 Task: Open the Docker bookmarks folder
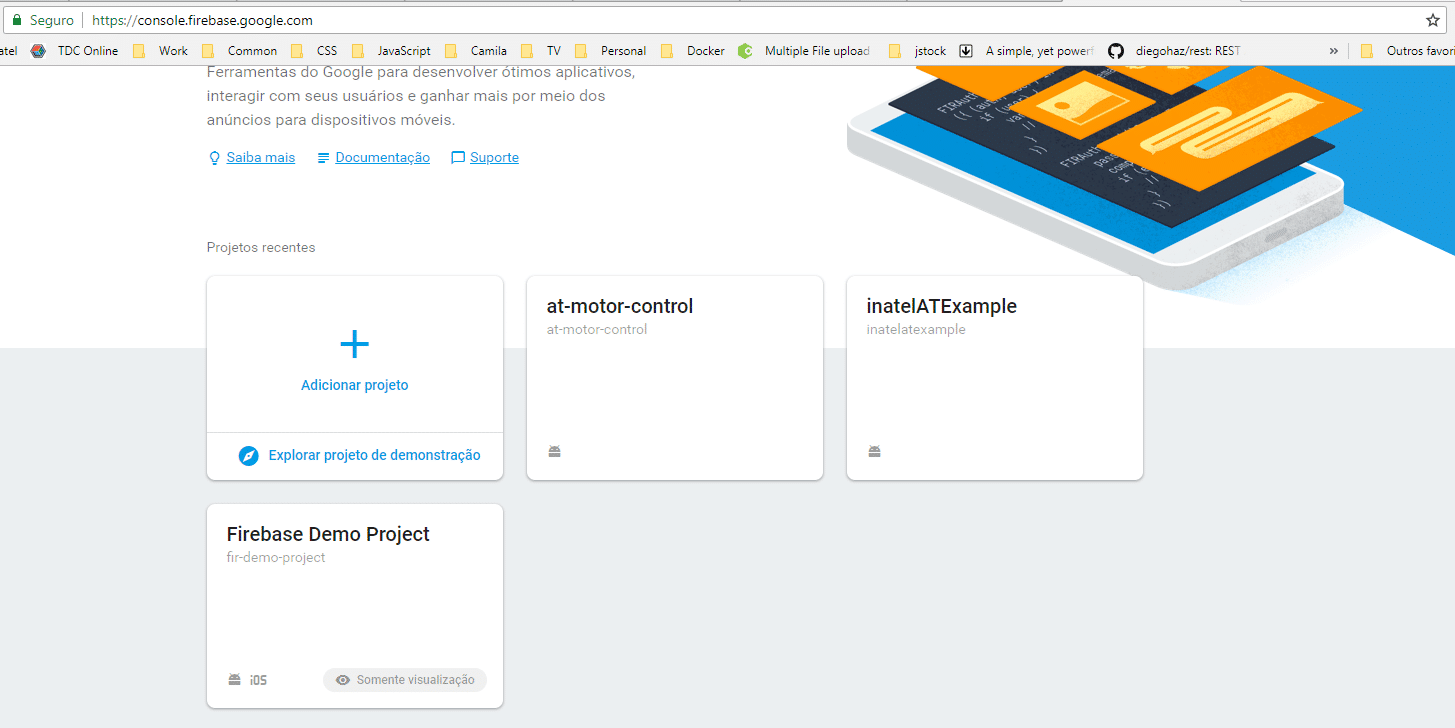coord(692,51)
